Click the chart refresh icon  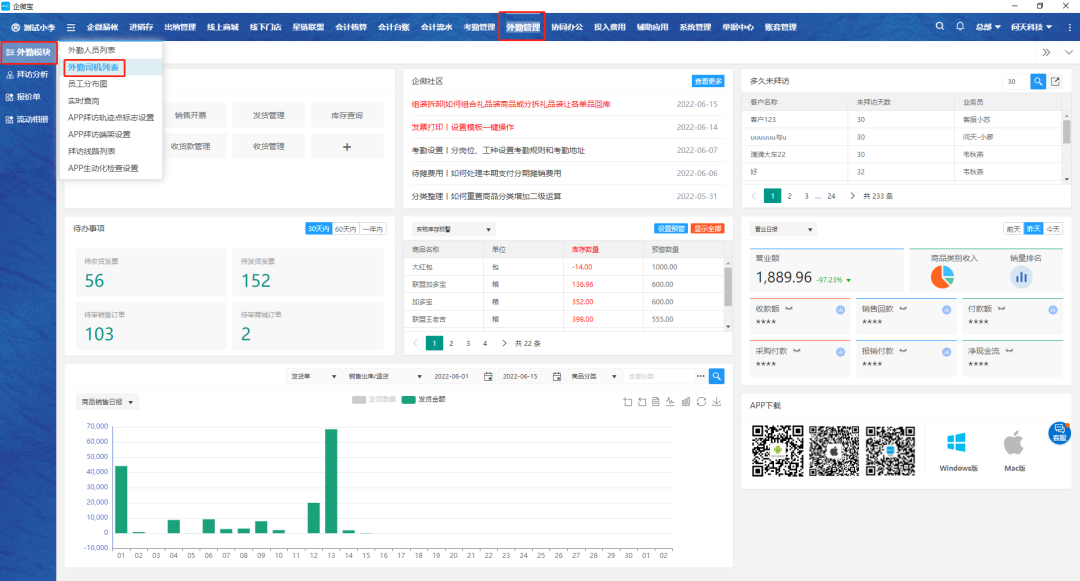coord(701,402)
